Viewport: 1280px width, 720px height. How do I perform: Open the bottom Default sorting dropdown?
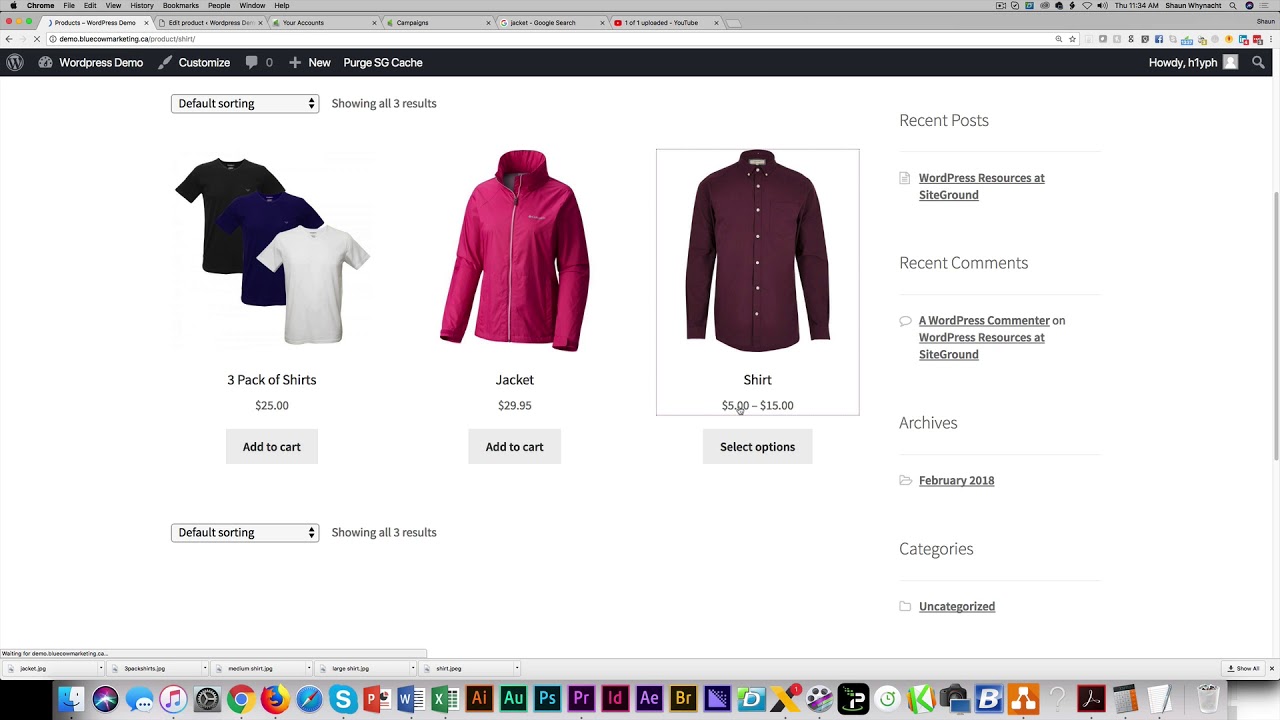point(245,532)
